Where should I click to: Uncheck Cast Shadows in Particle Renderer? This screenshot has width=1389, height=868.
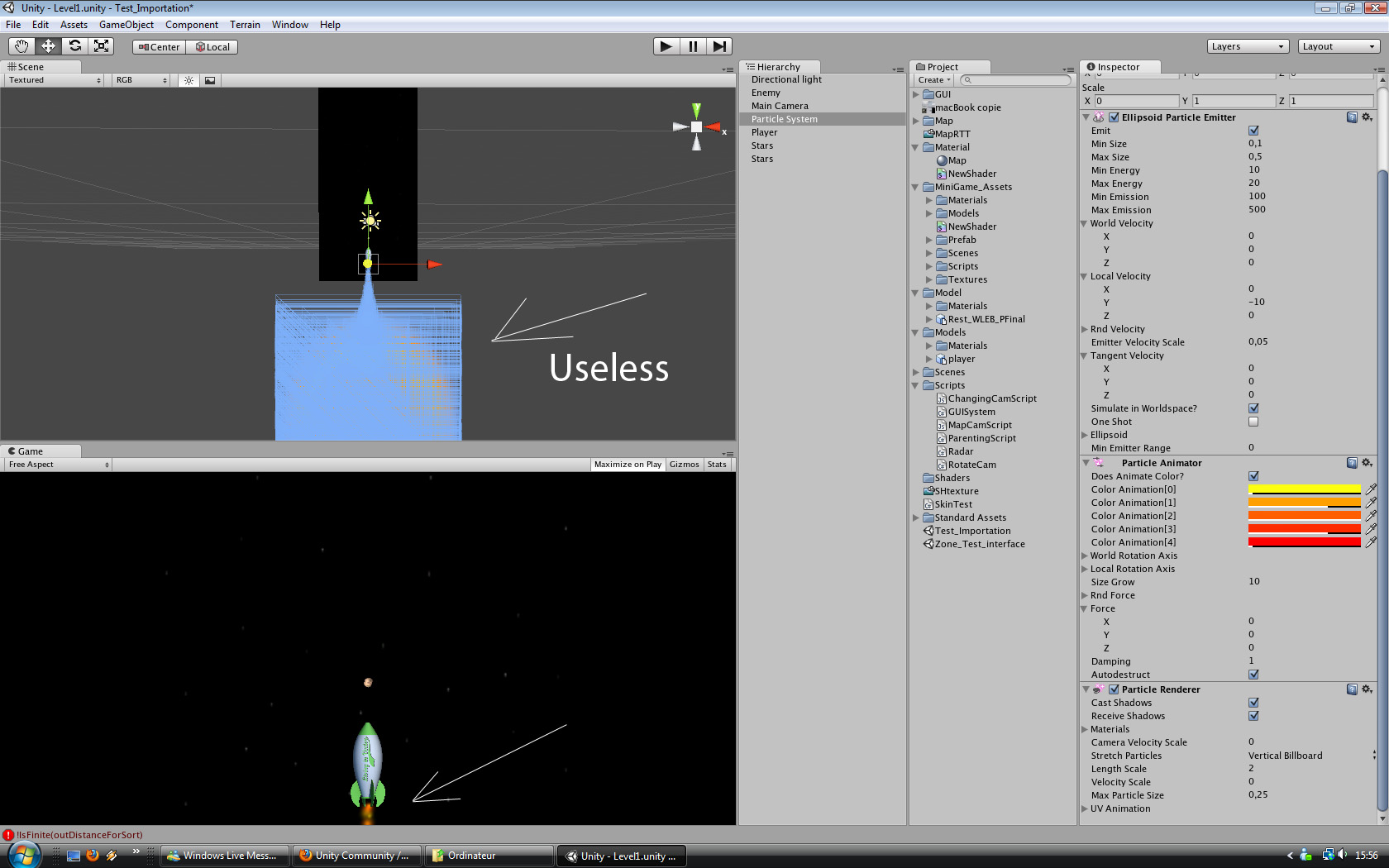[x=1253, y=703]
